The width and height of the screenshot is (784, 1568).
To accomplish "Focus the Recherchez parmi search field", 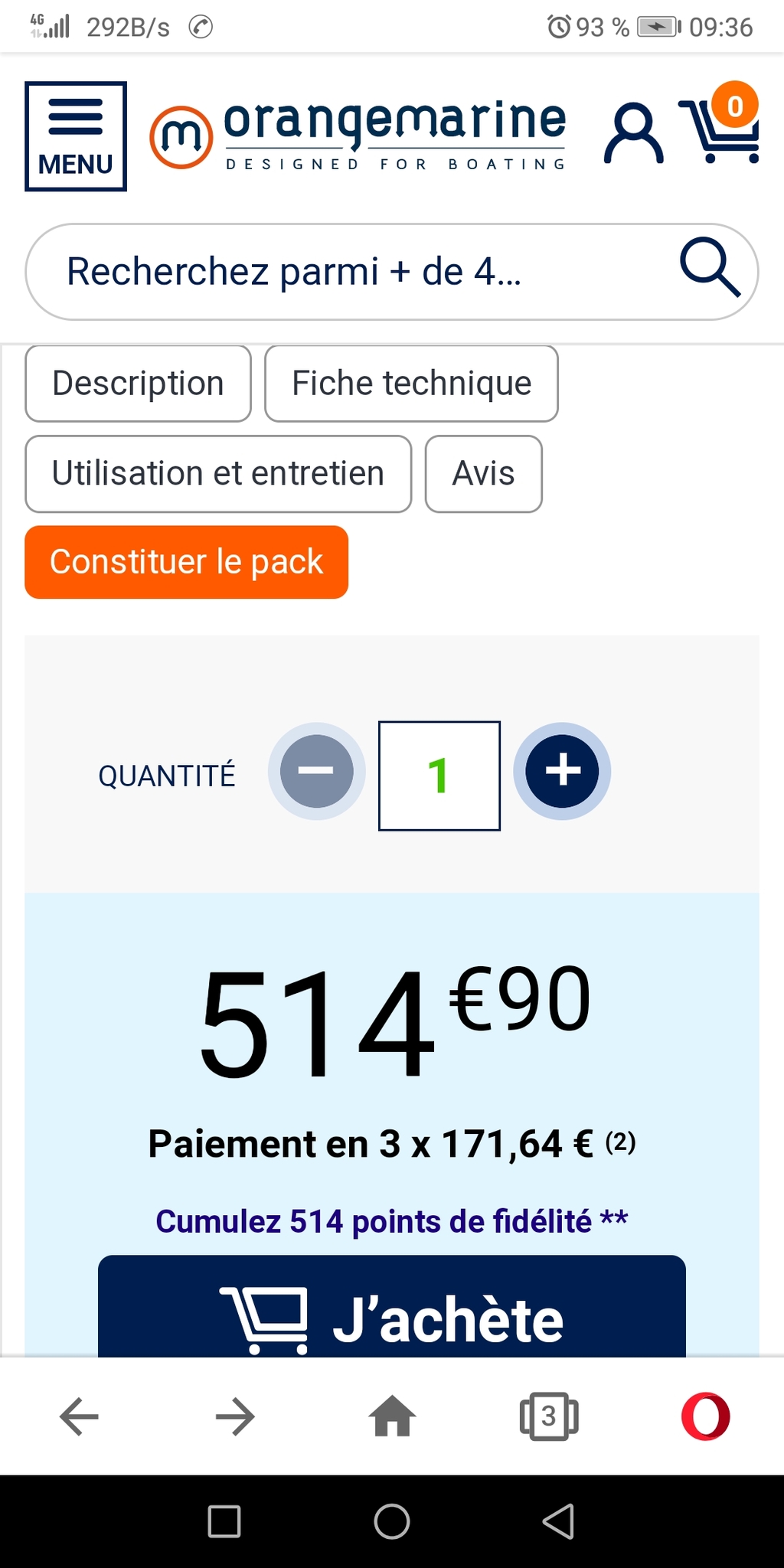I will coord(345,272).
